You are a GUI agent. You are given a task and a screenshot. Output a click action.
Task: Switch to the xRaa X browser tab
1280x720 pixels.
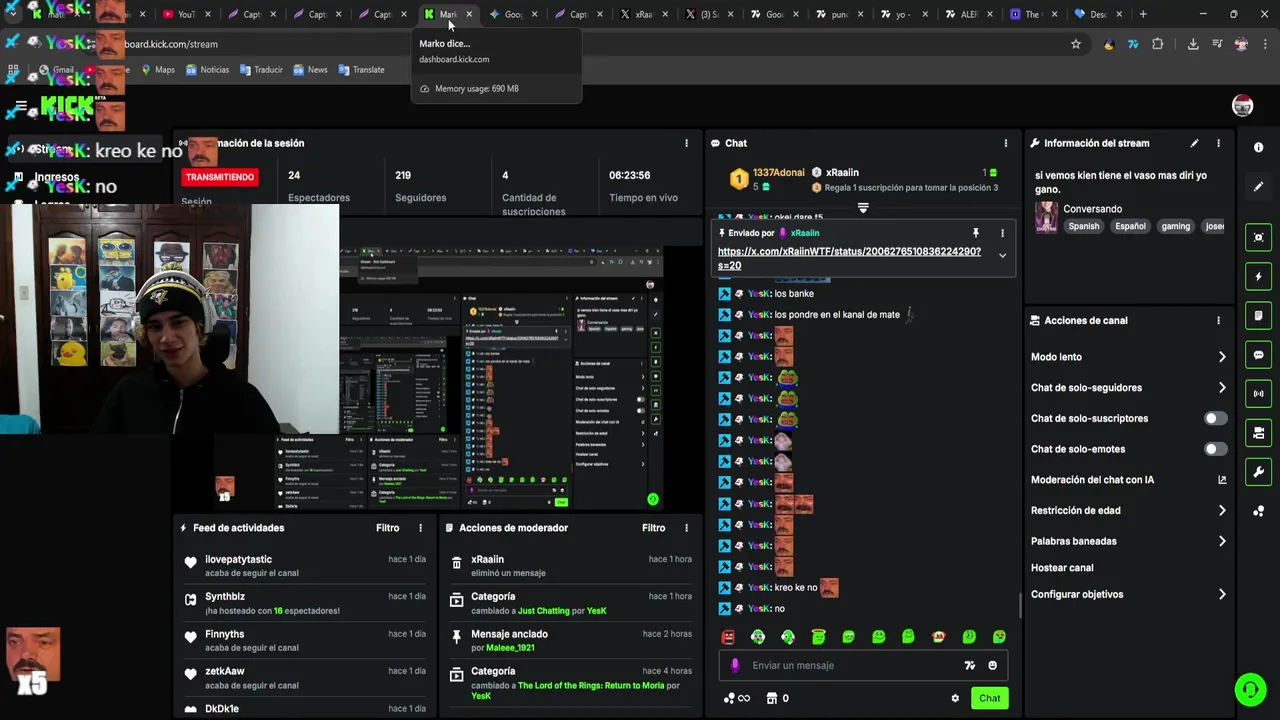643,14
